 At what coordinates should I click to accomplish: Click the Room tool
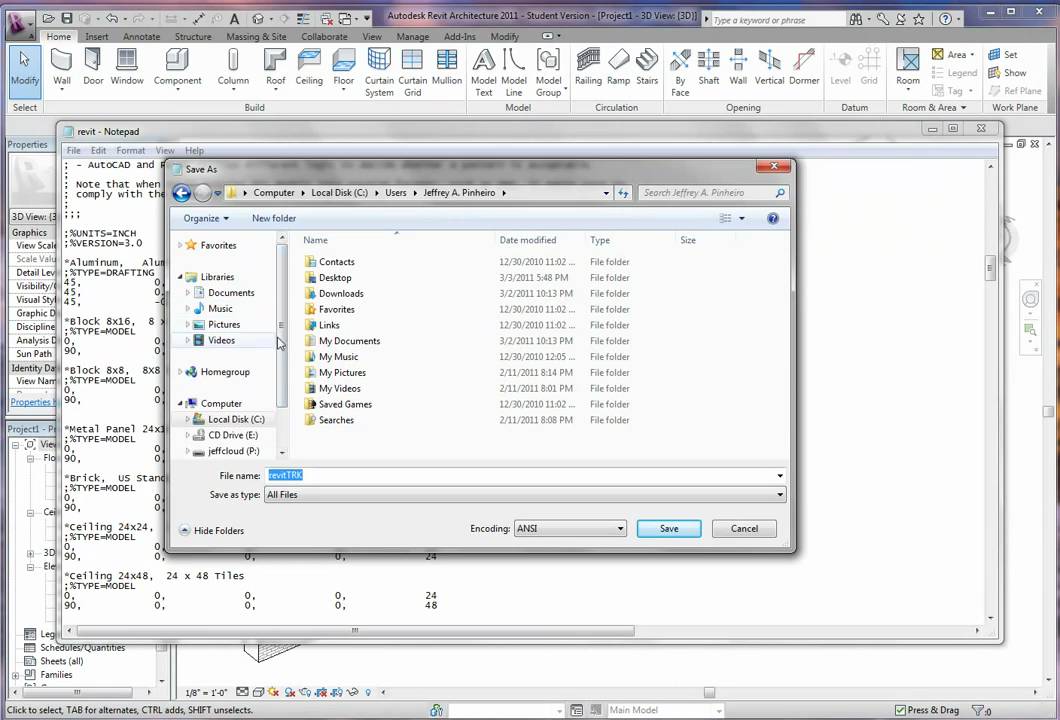click(907, 62)
